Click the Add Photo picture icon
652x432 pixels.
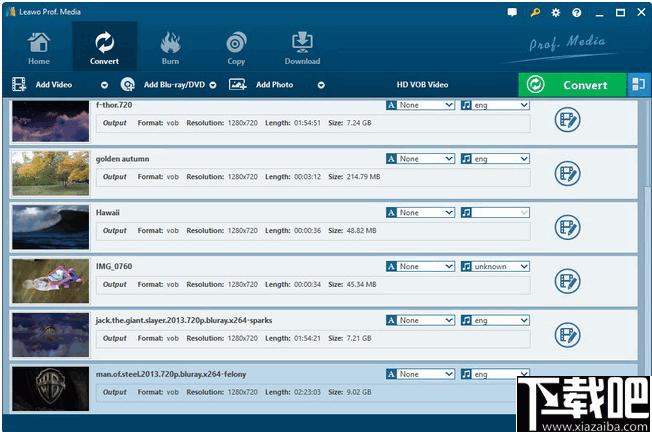tap(237, 84)
